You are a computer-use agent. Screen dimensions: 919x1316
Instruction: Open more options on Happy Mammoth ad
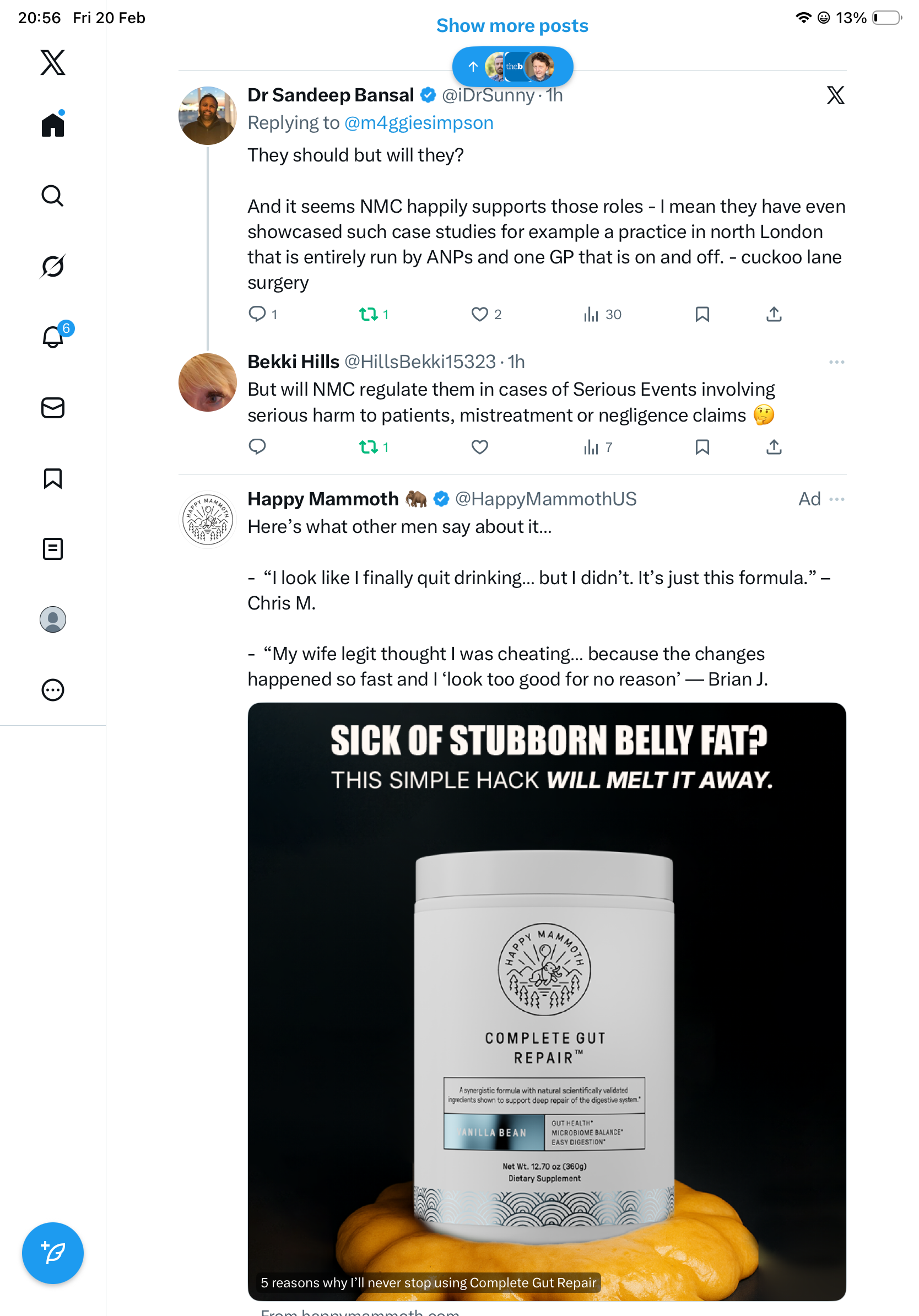point(837,499)
